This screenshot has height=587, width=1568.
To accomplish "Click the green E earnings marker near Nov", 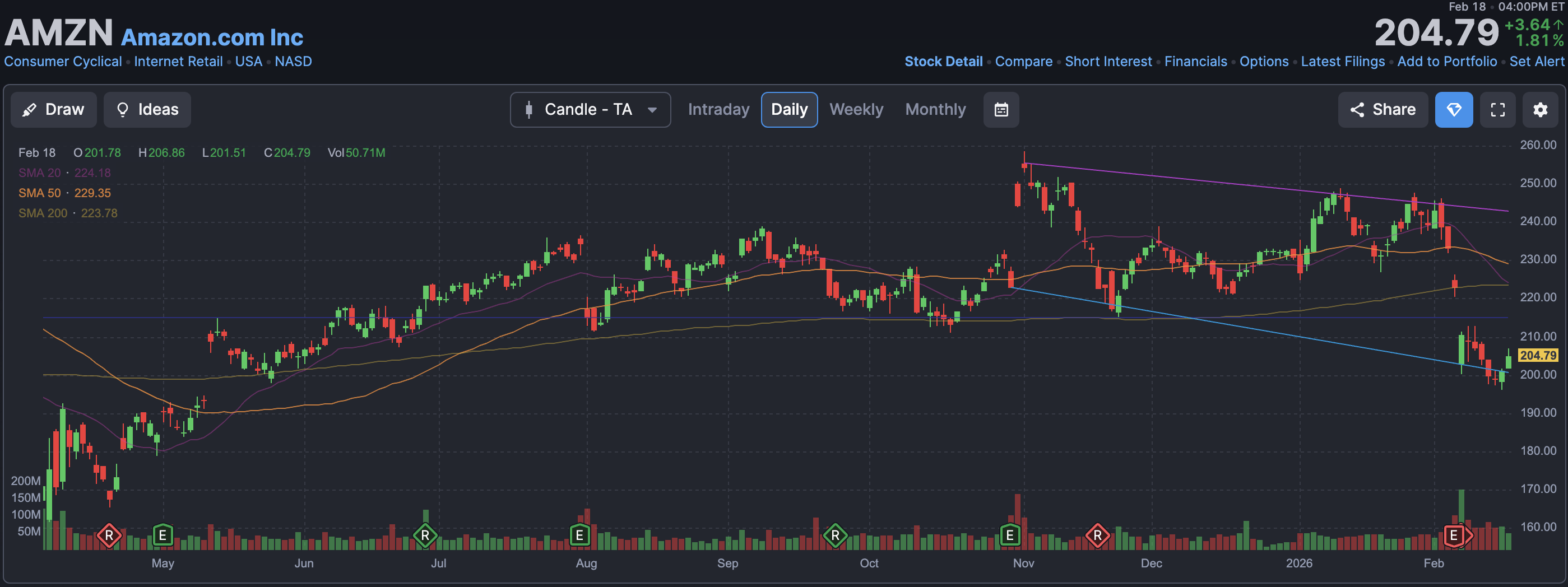I will tap(1010, 535).
